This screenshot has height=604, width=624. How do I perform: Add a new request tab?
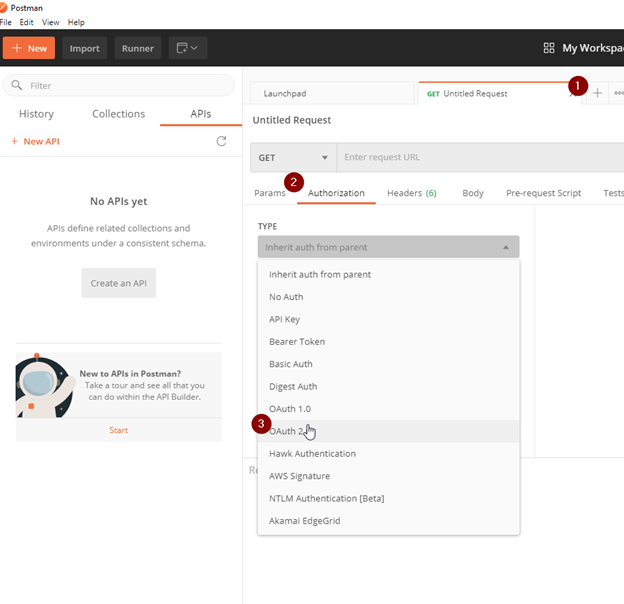coord(597,93)
